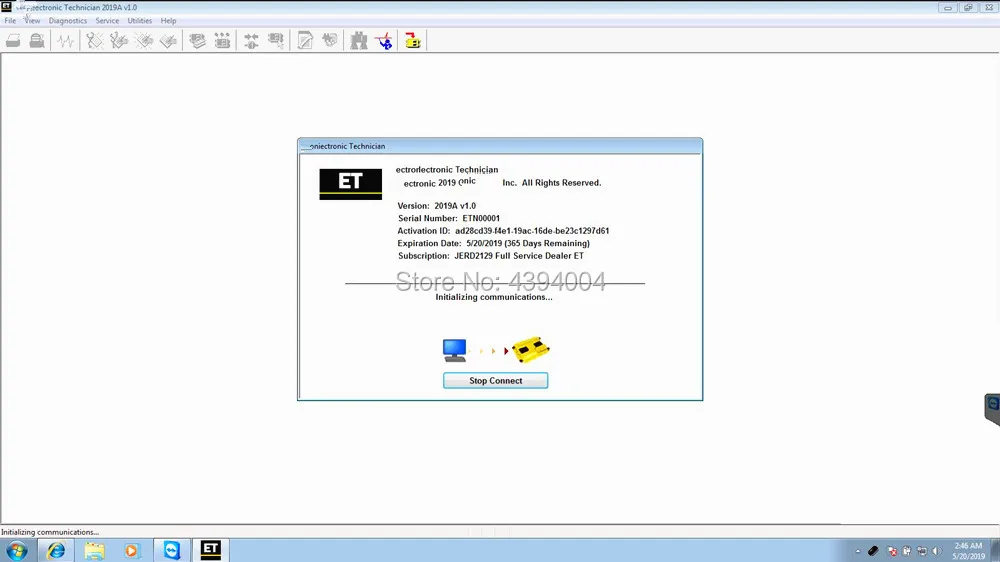Select the ET application taskbar button
1000x562 pixels.
(x=210, y=550)
